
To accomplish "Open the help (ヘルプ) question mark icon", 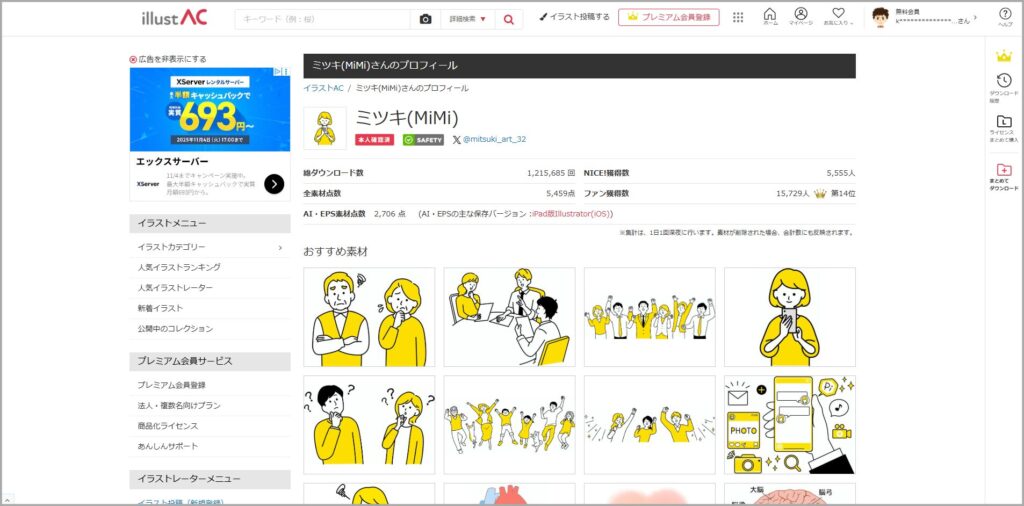I will 1004,16.
